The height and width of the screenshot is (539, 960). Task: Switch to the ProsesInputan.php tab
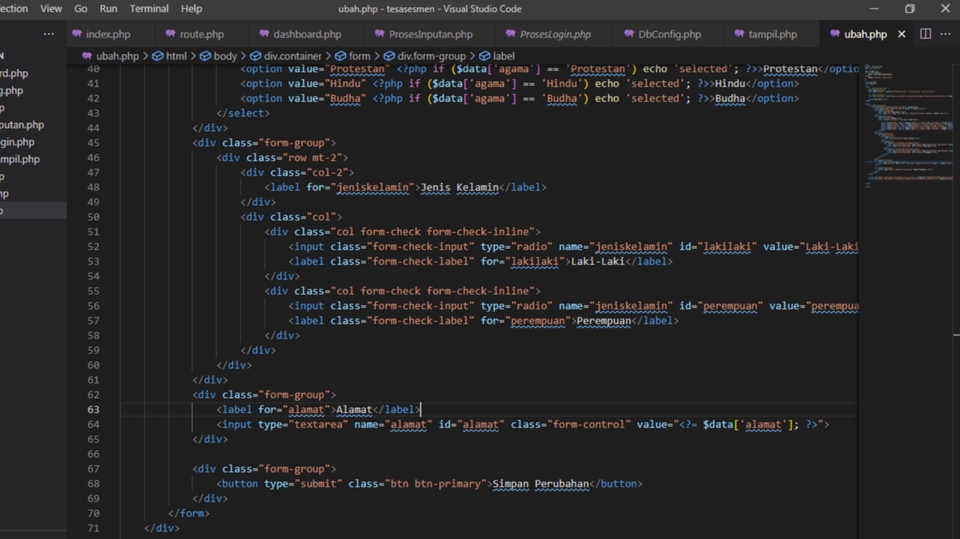point(430,34)
